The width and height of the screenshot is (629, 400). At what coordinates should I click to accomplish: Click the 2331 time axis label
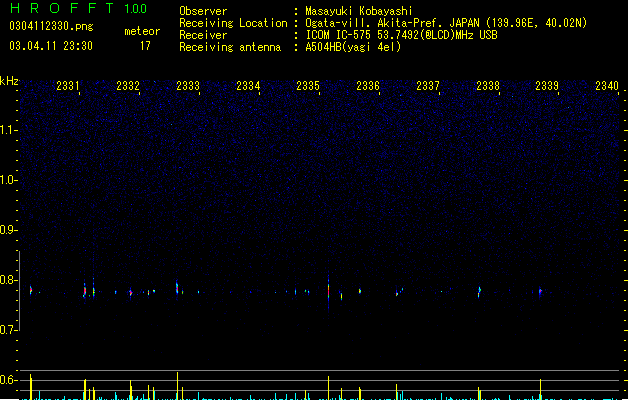(68, 85)
